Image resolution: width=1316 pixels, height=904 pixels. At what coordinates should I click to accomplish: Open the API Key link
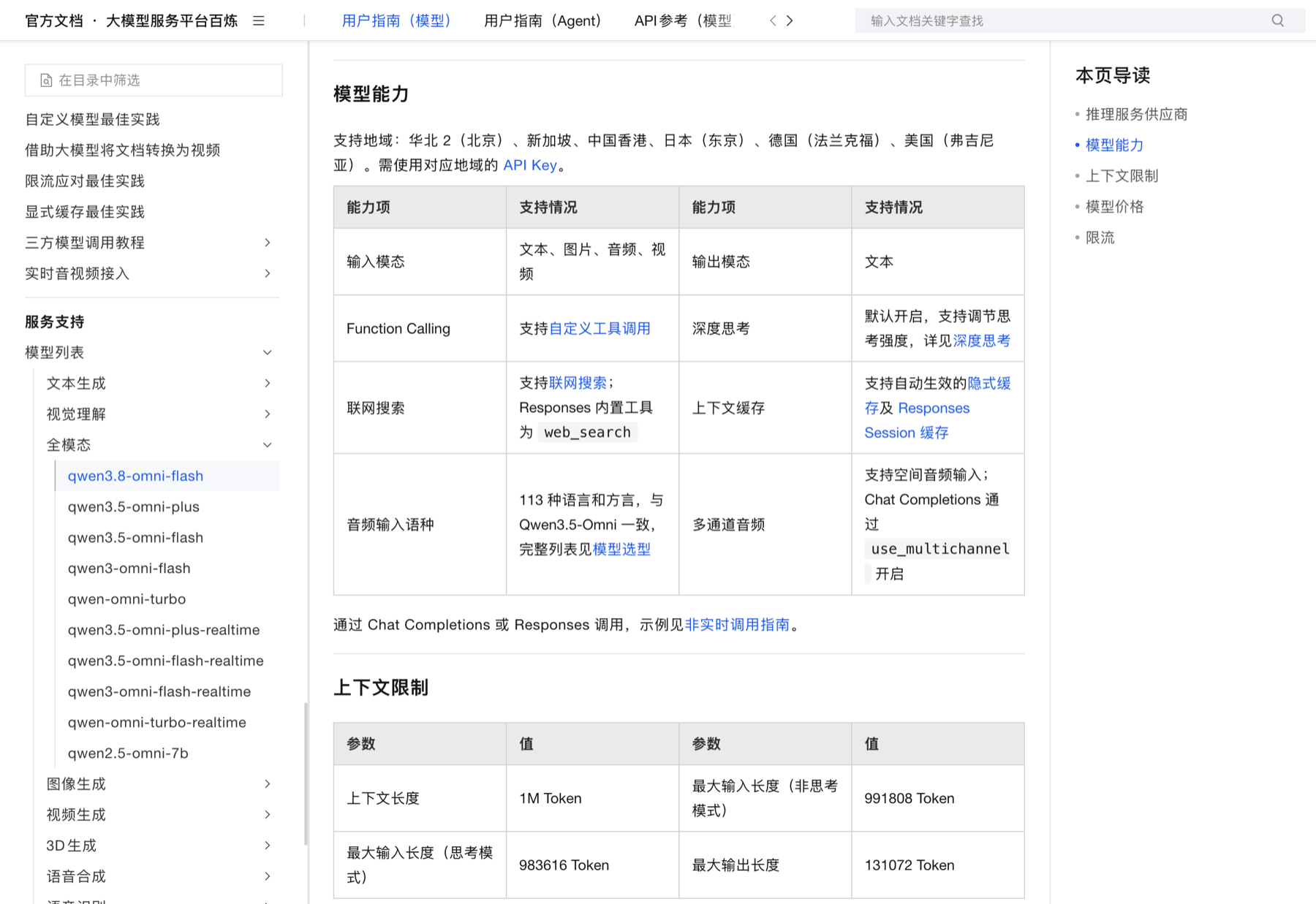click(530, 165)
